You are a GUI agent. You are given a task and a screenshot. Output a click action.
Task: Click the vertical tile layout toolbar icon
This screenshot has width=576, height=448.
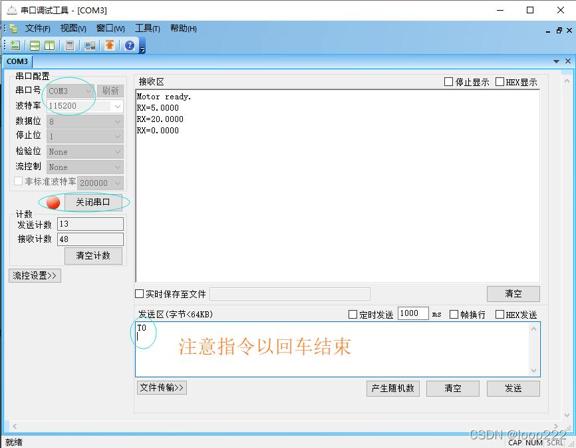coord(50,46)
